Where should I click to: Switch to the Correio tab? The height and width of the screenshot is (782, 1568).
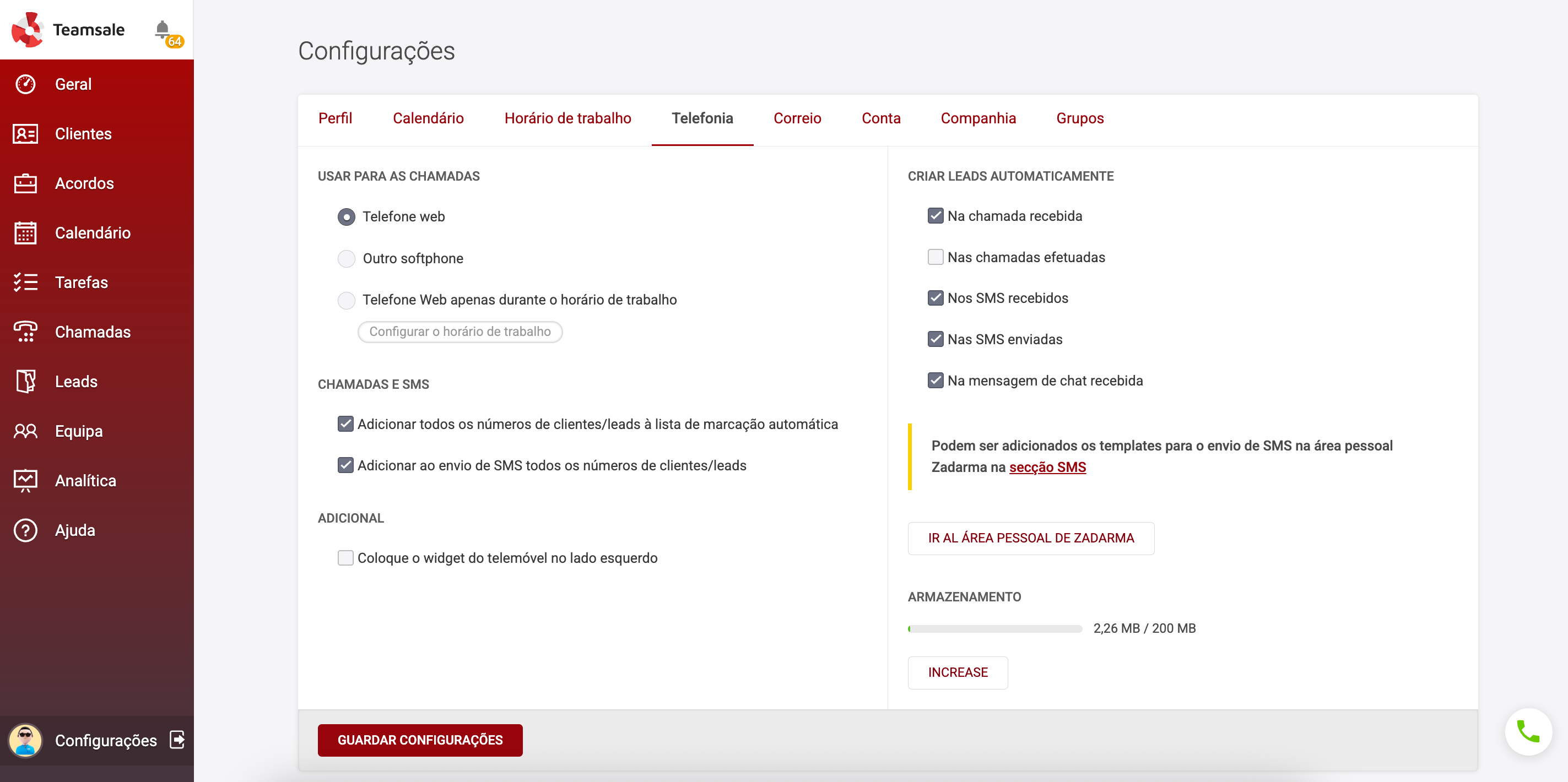797,118
